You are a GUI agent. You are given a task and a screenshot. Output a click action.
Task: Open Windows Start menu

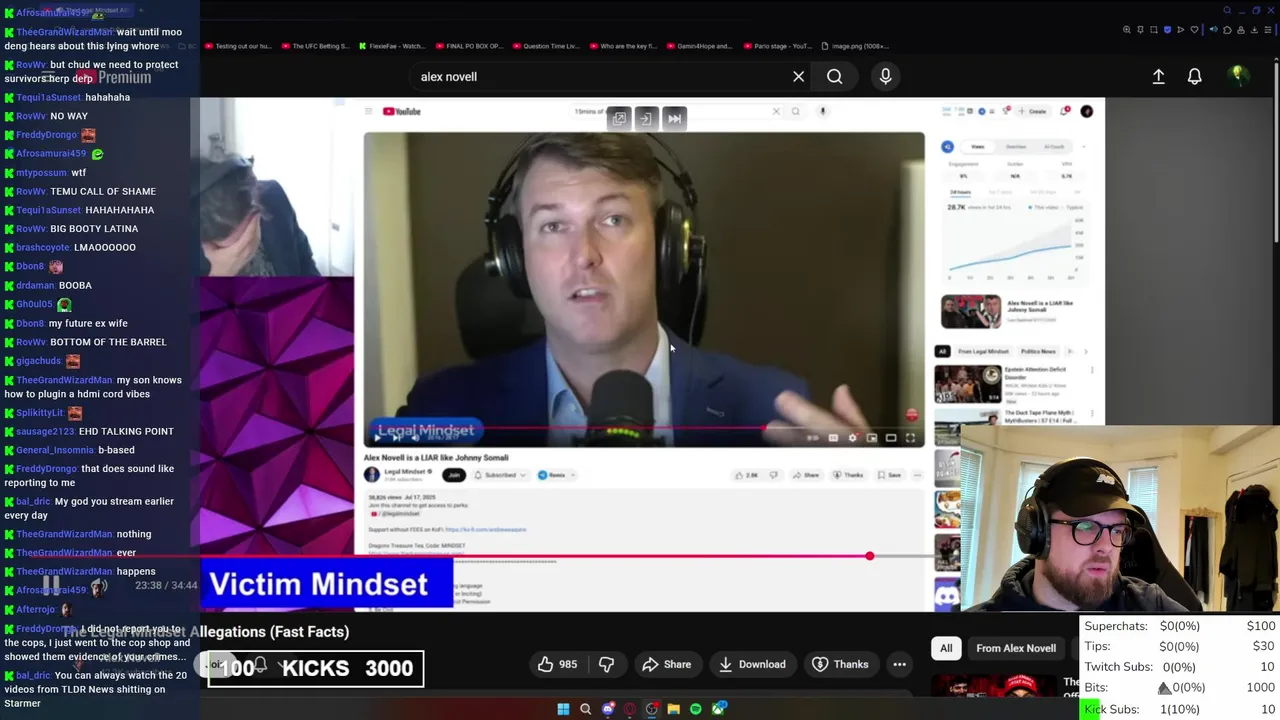563,709
